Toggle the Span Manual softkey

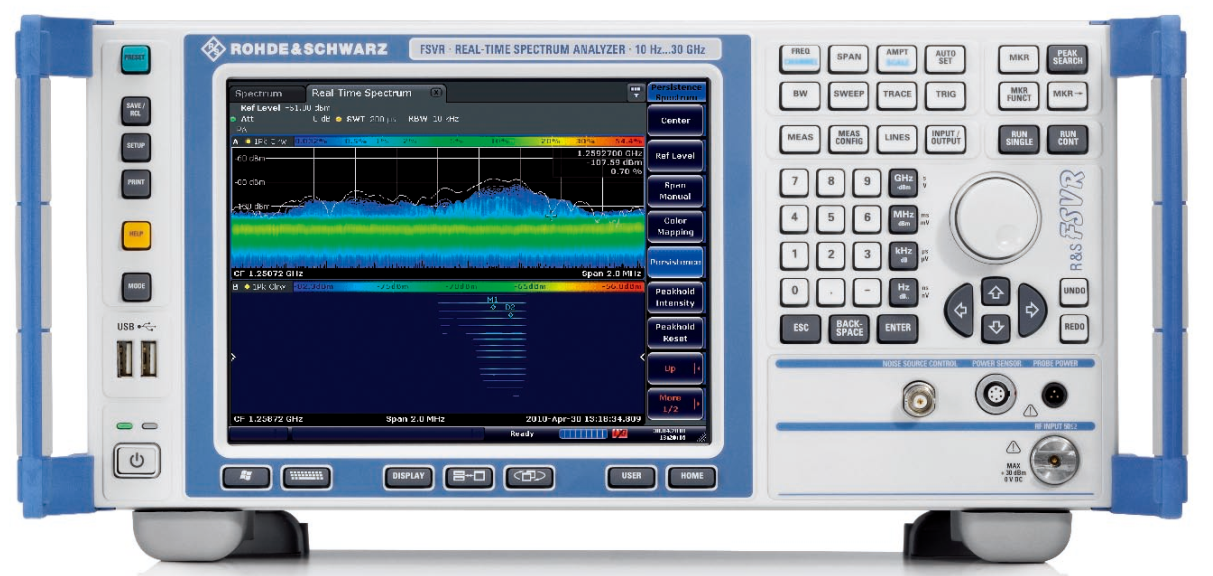coord(675,191)
